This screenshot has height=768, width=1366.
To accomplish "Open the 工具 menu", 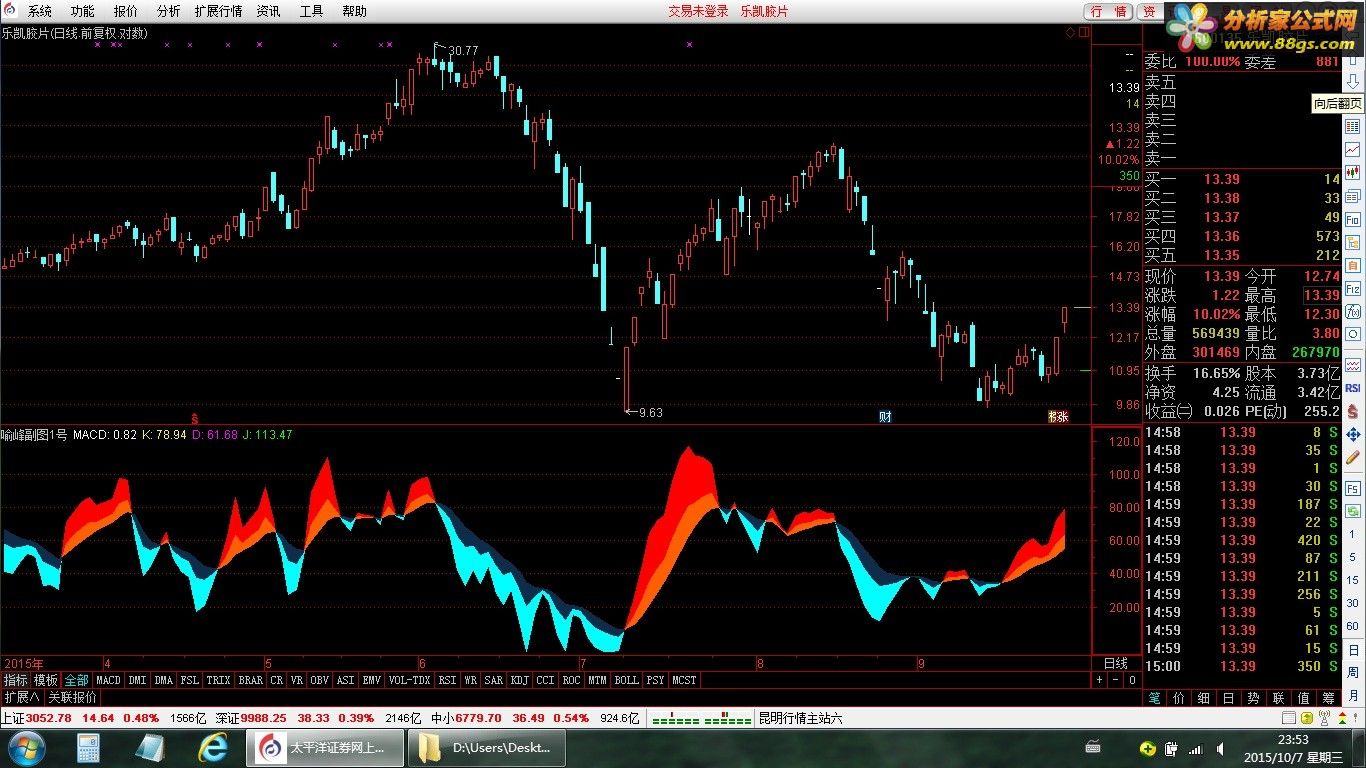I will click(x=311, y=11).
